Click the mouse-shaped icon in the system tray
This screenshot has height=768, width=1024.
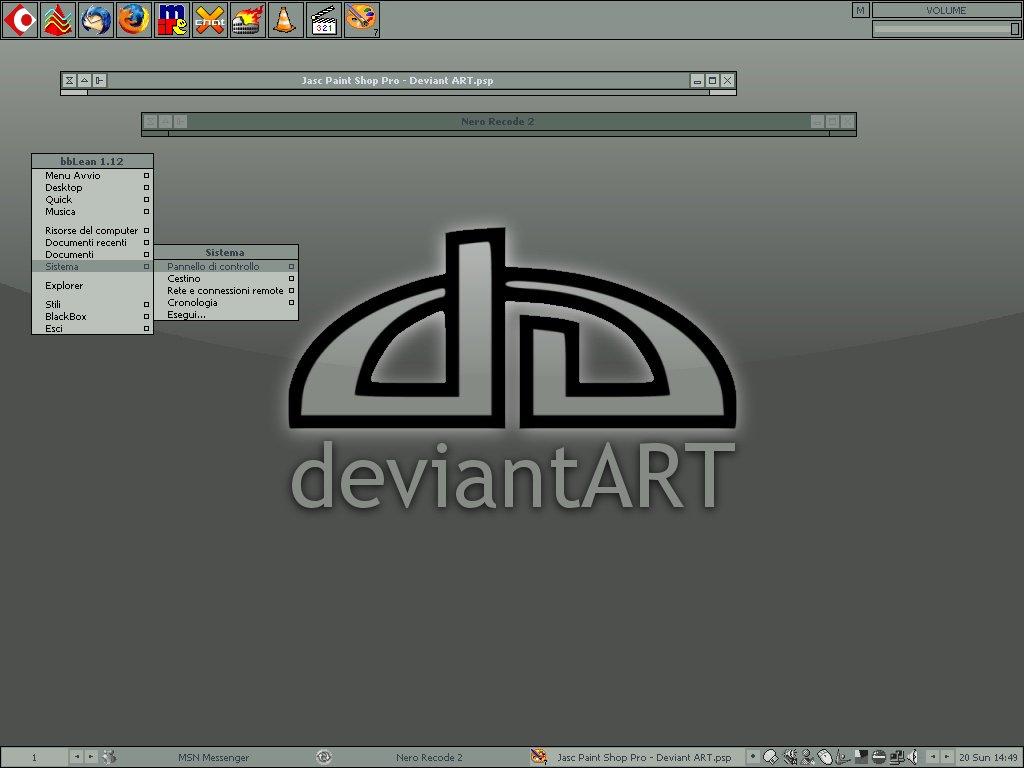[825, 758]
